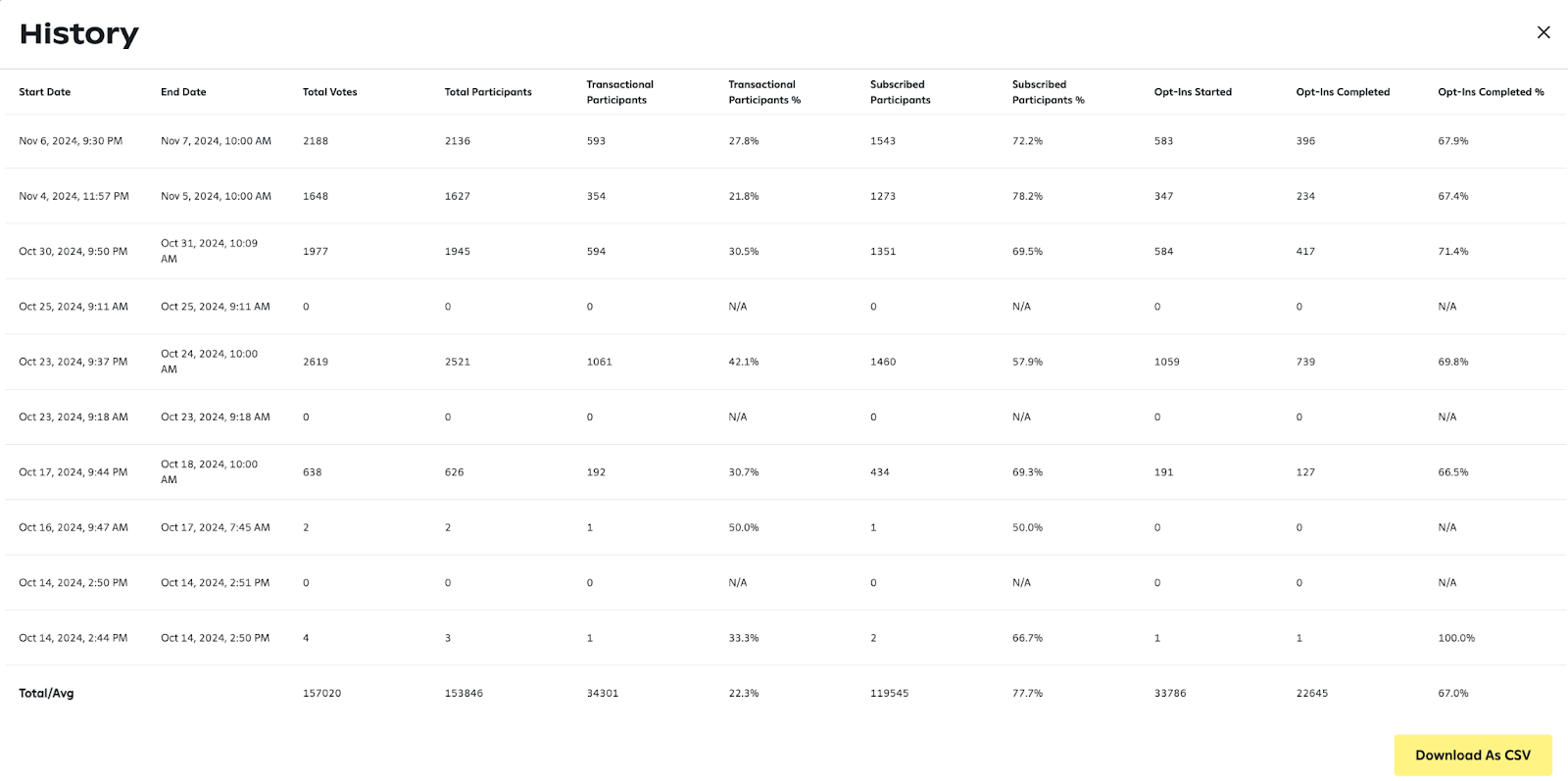Select the Oct 30, 2024, 9:50 PM row
The width and height of the screenshot is (1568, 781).
tap(73, 252)
